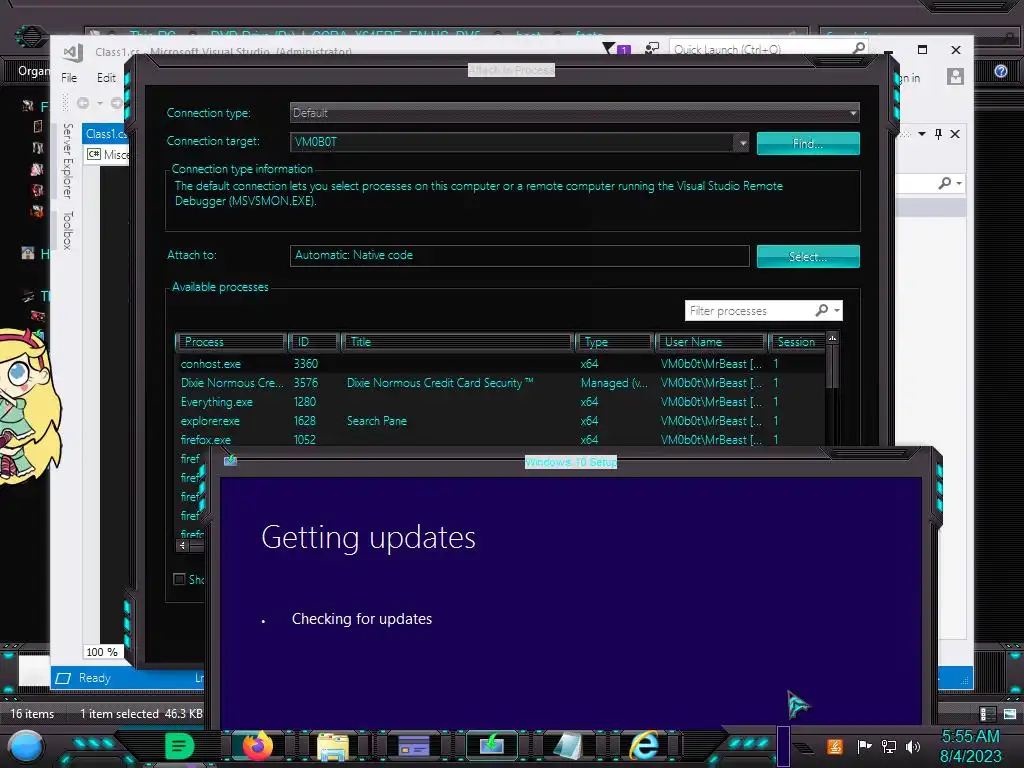Image resolution: width=1024 pixels, height=768 pixels.
Task: Open the side panel window position dropdown
Action: coord(921,133)
